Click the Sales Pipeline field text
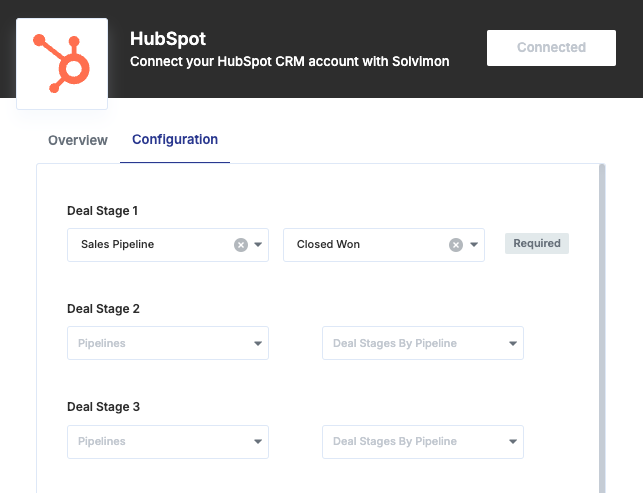Image resolution: width=643 pixels, height=493 pixels. click(x=117, y=244)
